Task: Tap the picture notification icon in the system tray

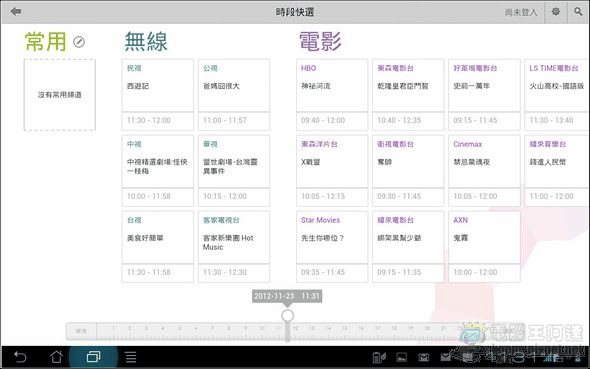Action: point(401,357)
